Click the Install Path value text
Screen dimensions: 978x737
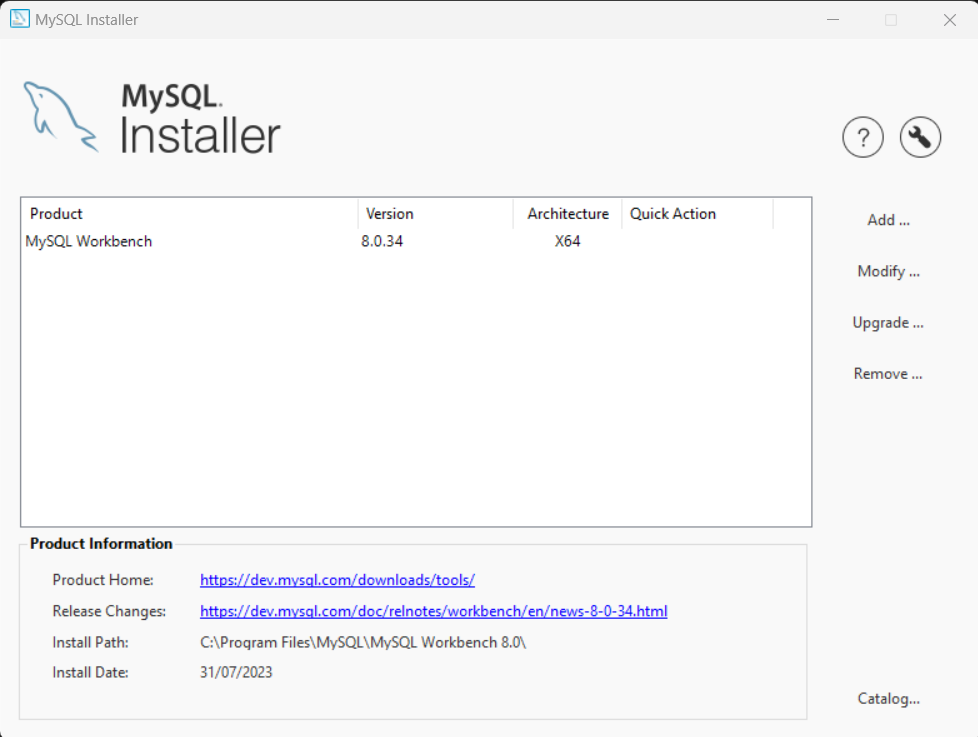point(363,642)
